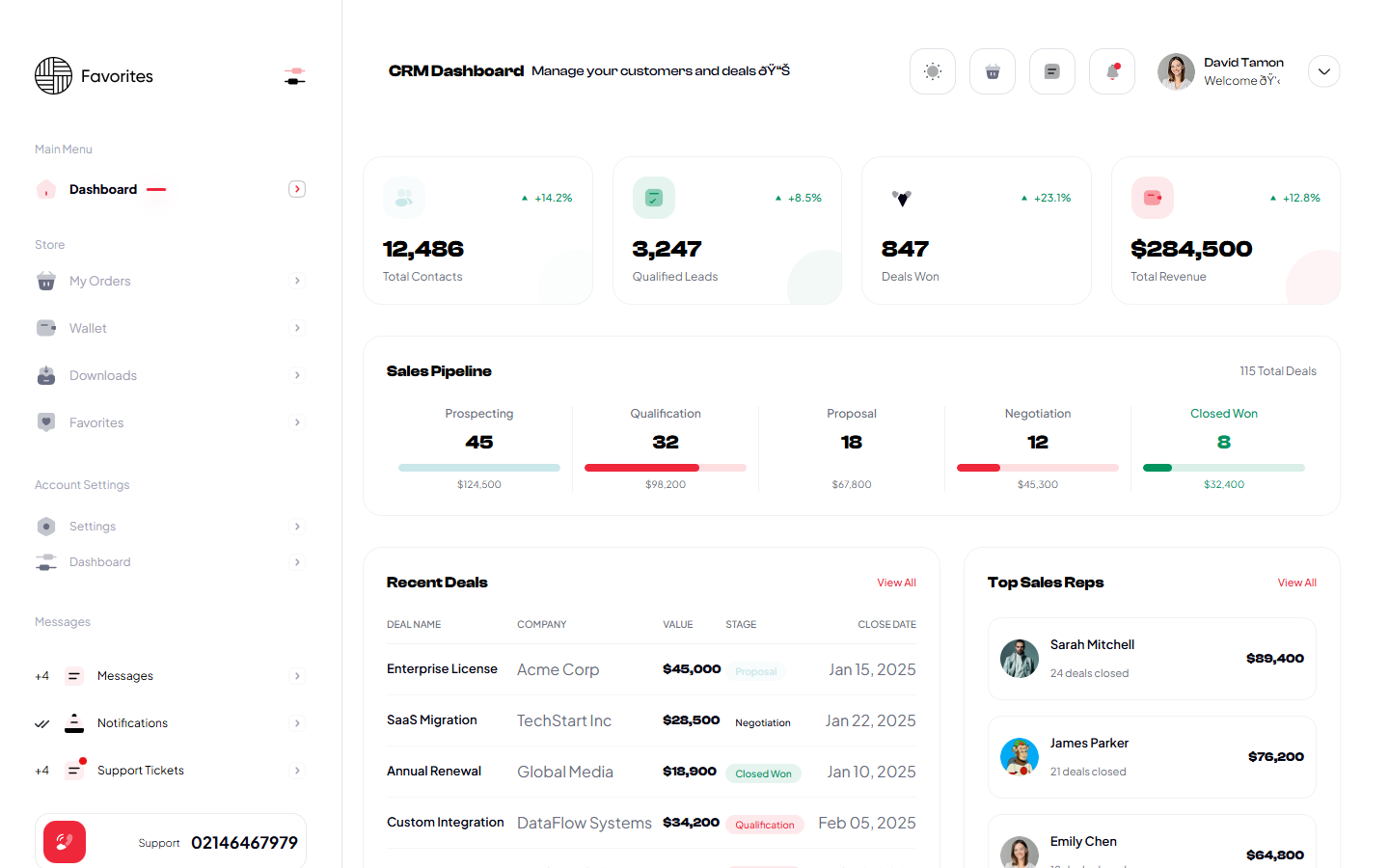Click David Tamon's profile avatar
Image resolution: width=1389 pixels, height=868 pixels.
[1176, 71]
